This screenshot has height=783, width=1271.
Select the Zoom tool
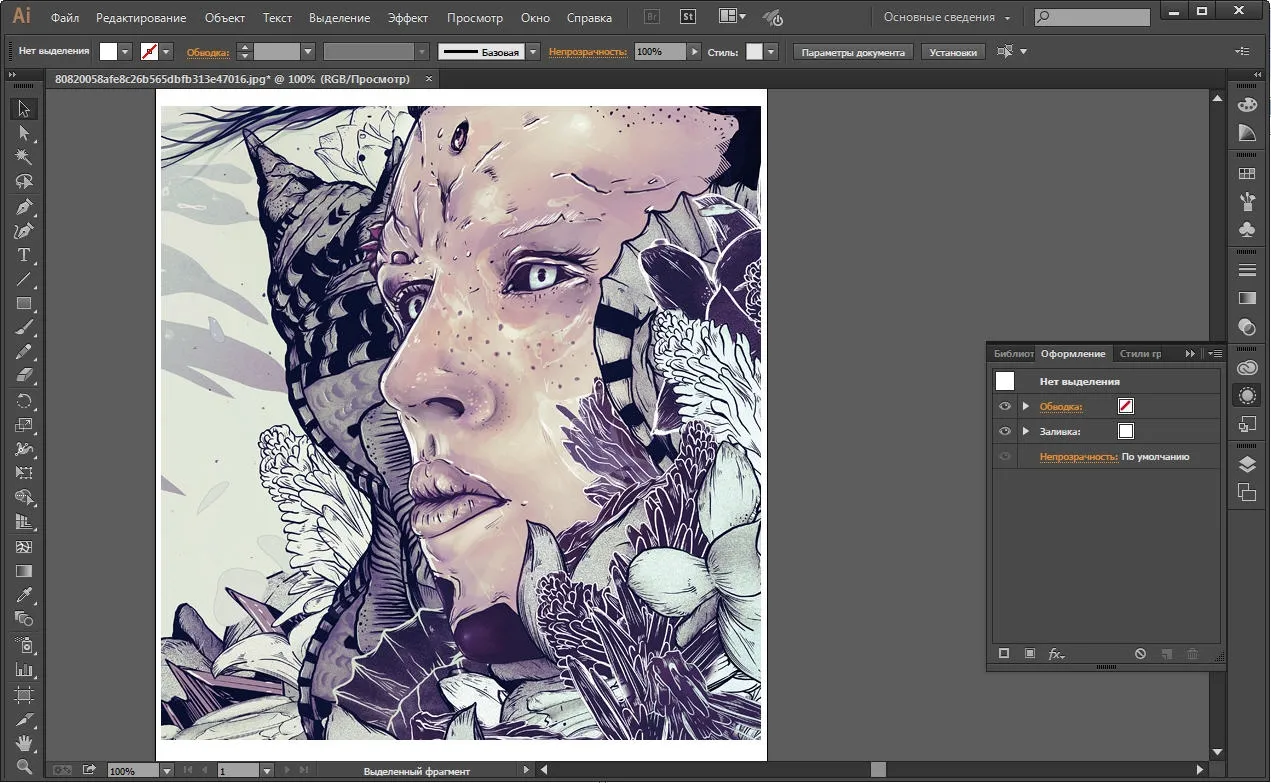point(24,767)
